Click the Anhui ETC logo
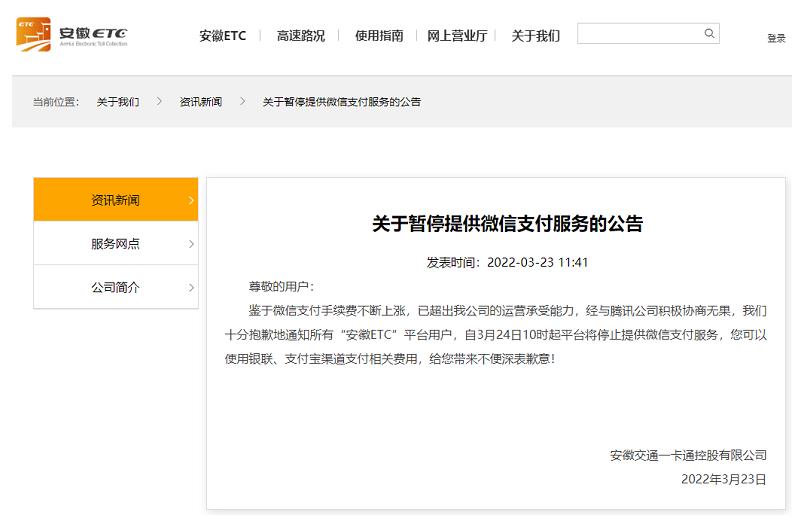The image size is (803, 528). point(72,34)
